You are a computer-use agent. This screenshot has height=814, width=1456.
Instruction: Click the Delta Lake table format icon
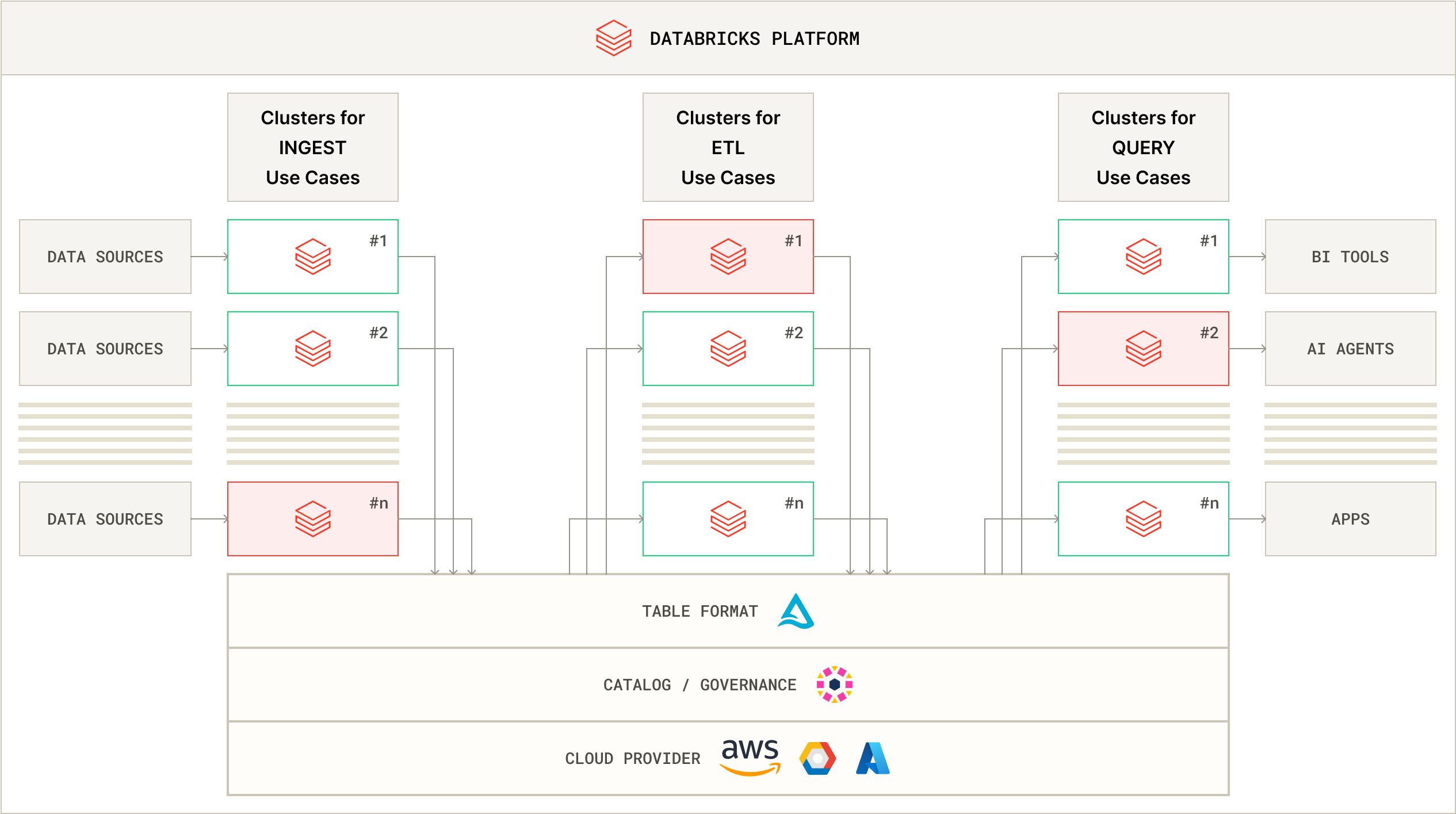pyautogui.click(x=796, y=611)
